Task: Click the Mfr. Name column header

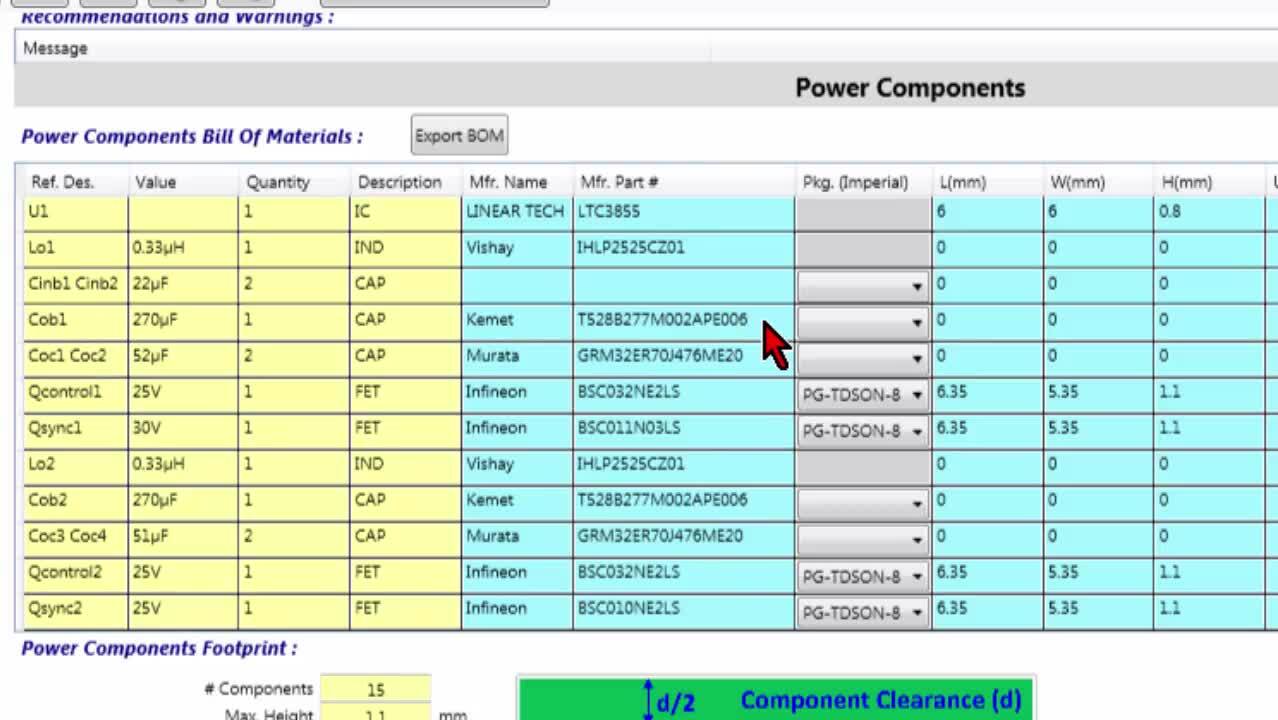Action: tap(516, 182)
